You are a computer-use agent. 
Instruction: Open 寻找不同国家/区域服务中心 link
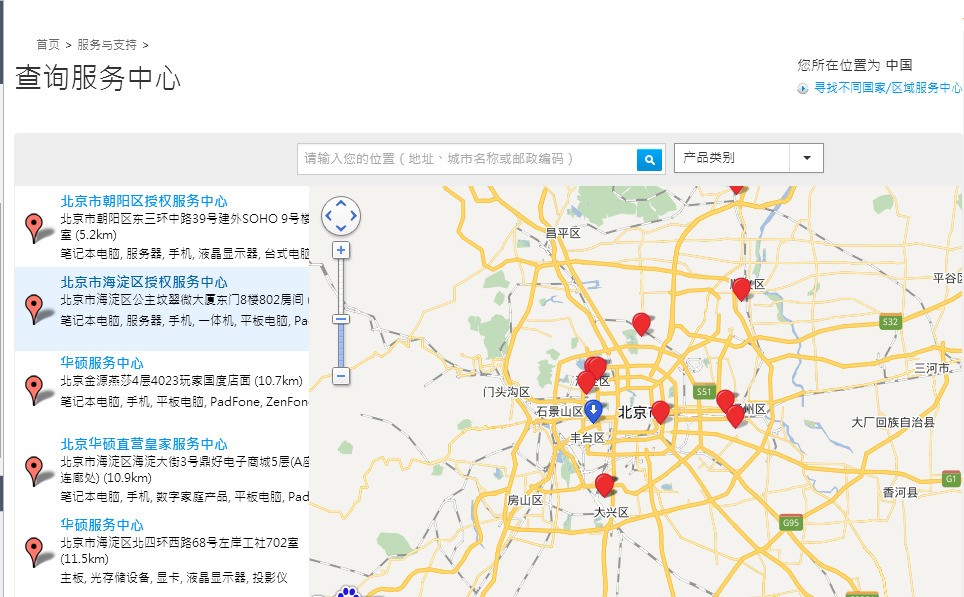click(887, 88)
